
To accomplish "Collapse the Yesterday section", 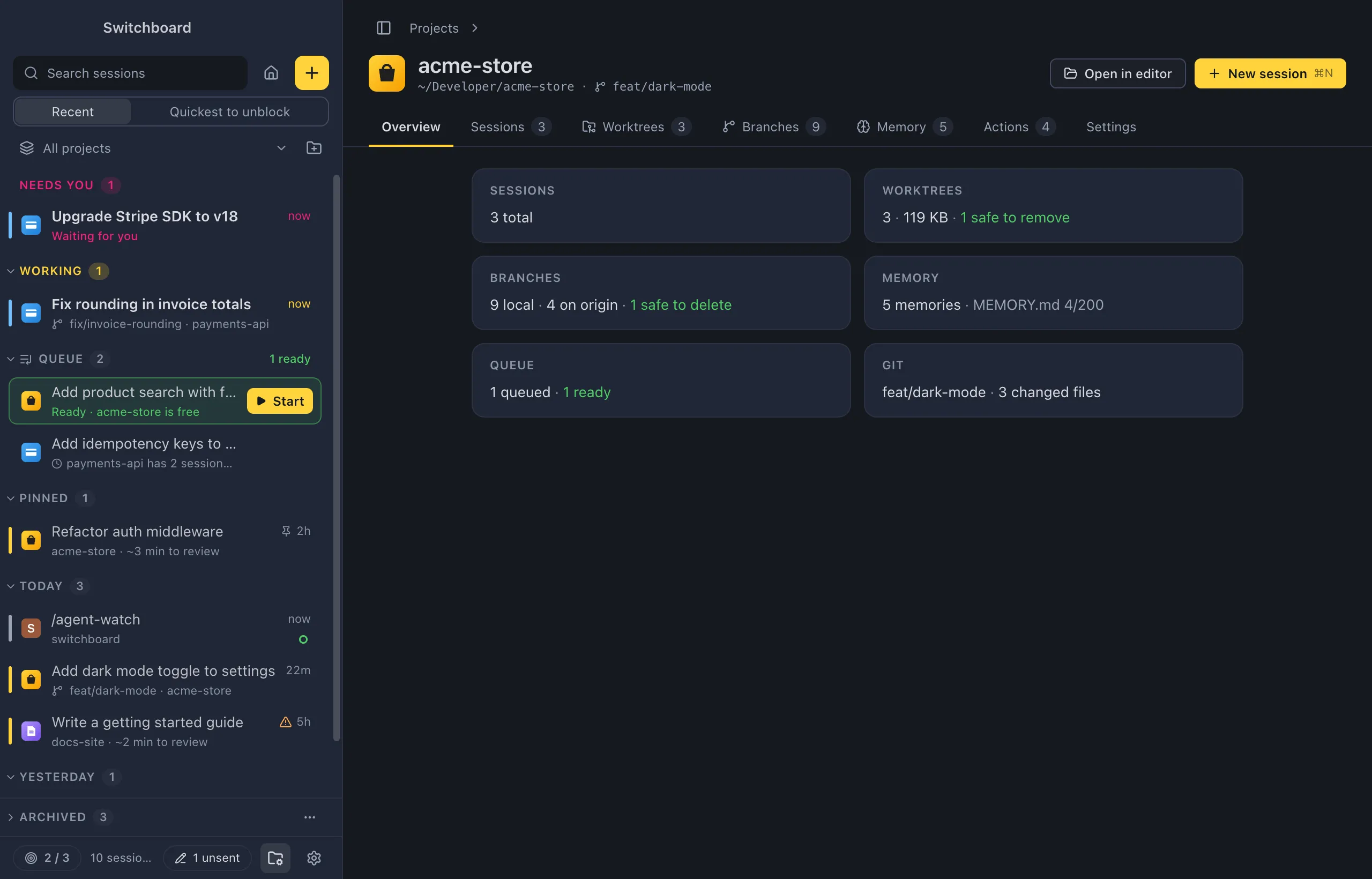I will click(x=10, y=777).
